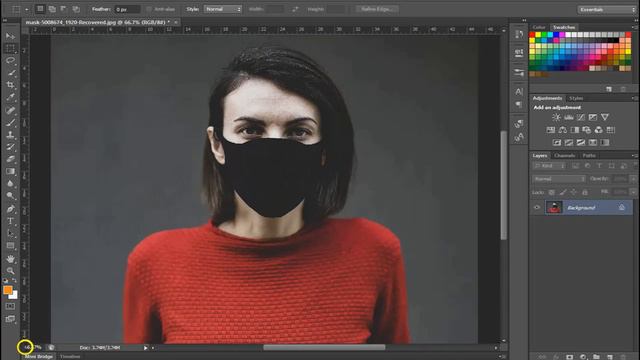The height and width of the screenshot is (360, 640).
Task: Select the Quick Selection tool
Action: tap(10, 73)
